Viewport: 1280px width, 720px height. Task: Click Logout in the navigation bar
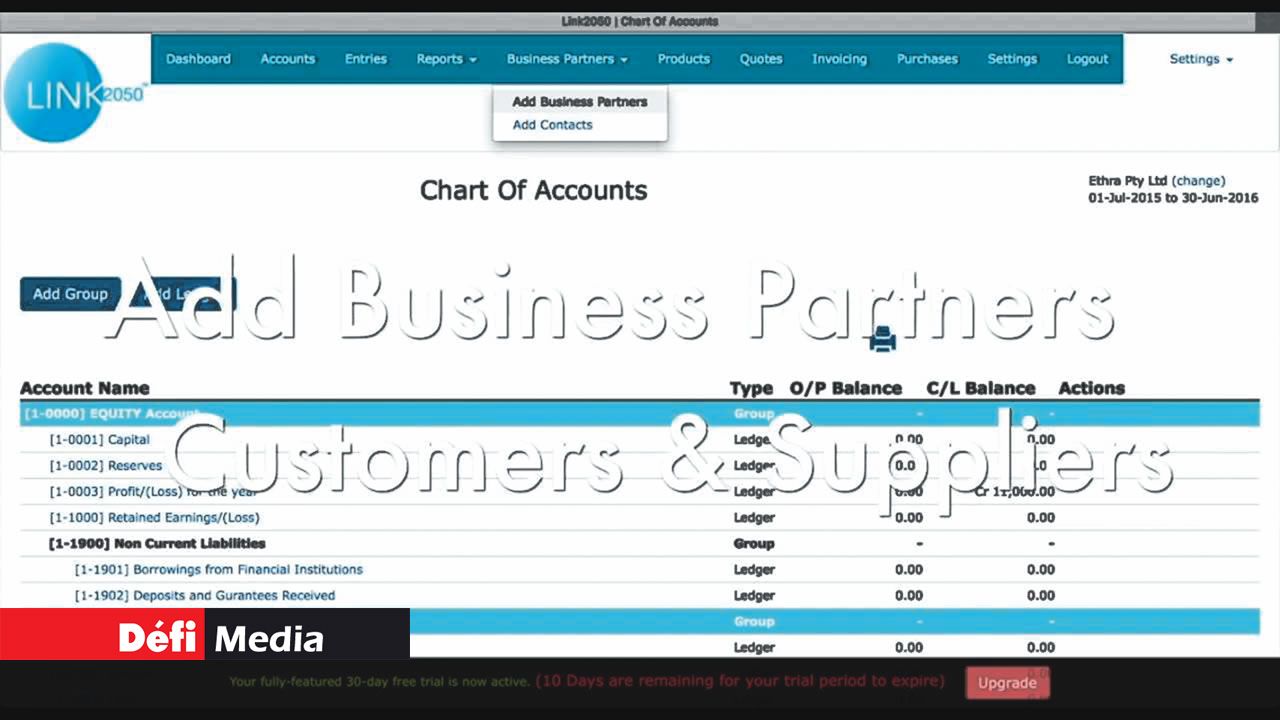[1087, 59]
